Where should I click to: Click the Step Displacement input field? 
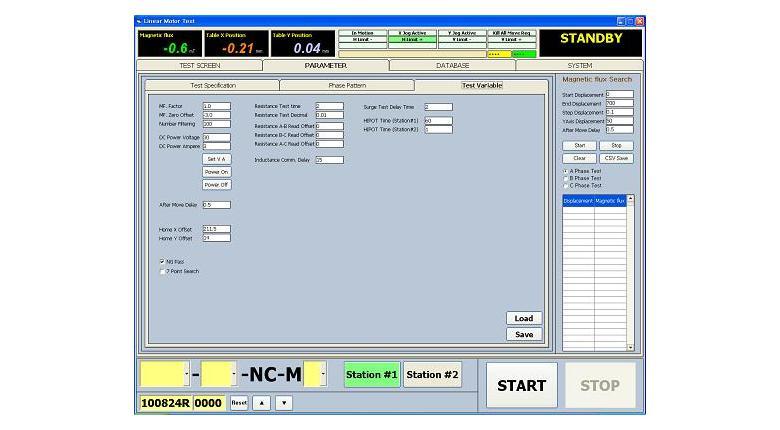tap(619, 112)
